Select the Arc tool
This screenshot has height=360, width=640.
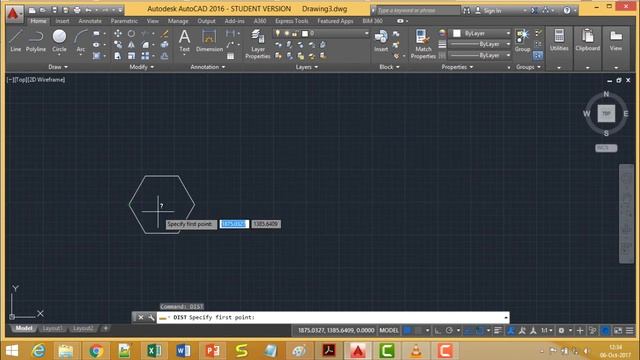[x=81, y=41]
